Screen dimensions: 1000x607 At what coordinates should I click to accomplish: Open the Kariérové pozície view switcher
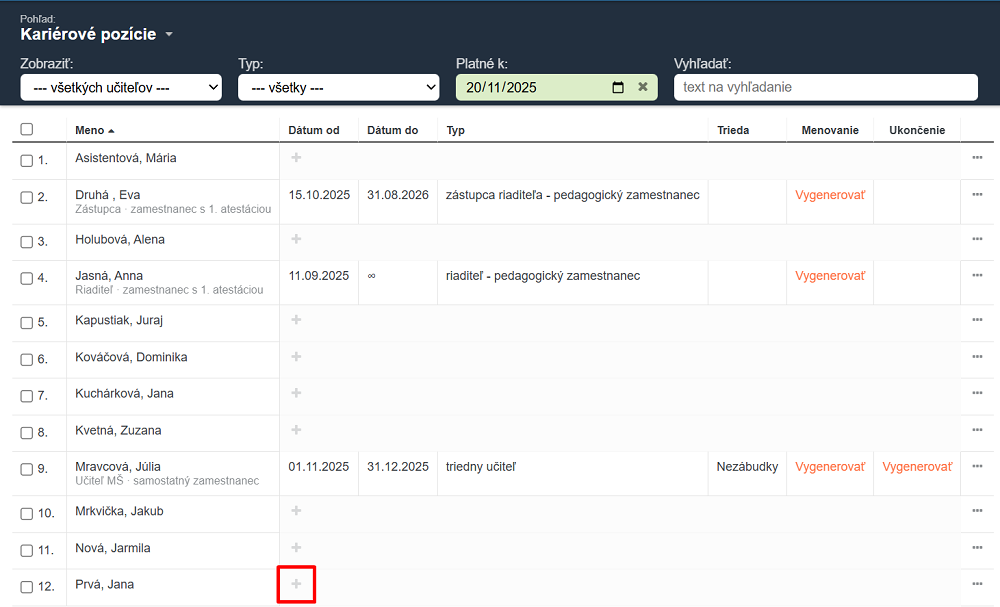click(97, 34)
